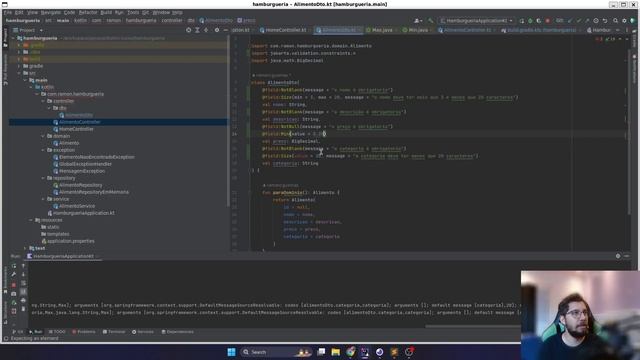
Task: Open the Tools menu
Action: point(133,13)
